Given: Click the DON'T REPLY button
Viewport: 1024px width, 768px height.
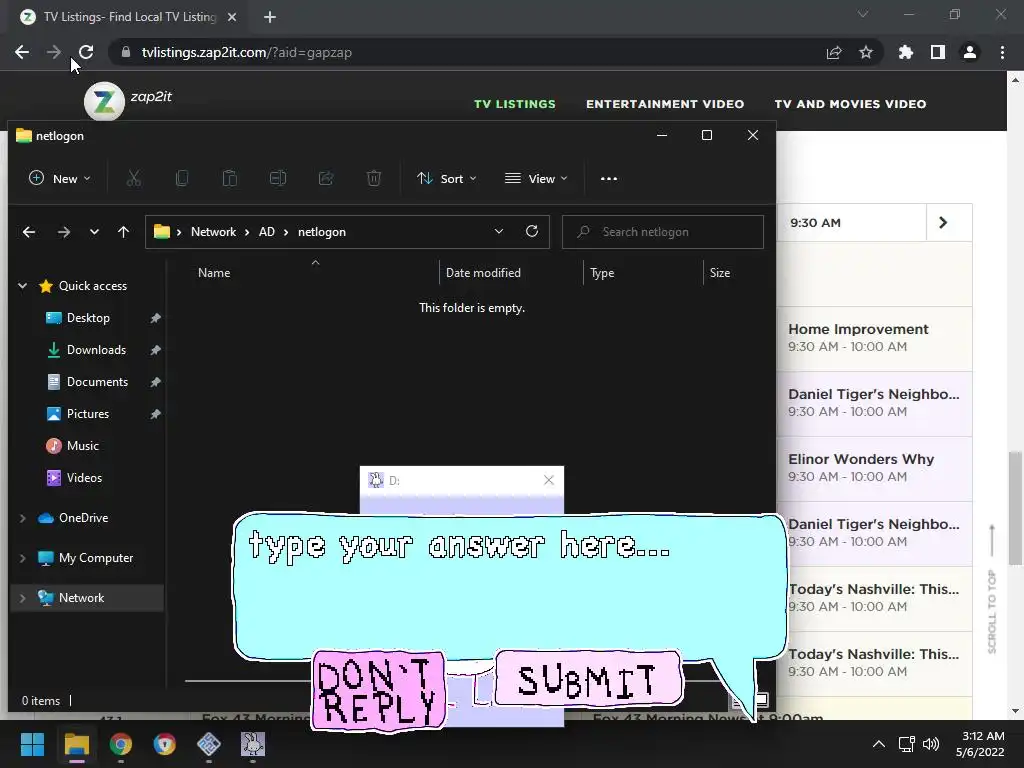Looking at the screenshot, I should click(x=379, y=691).
